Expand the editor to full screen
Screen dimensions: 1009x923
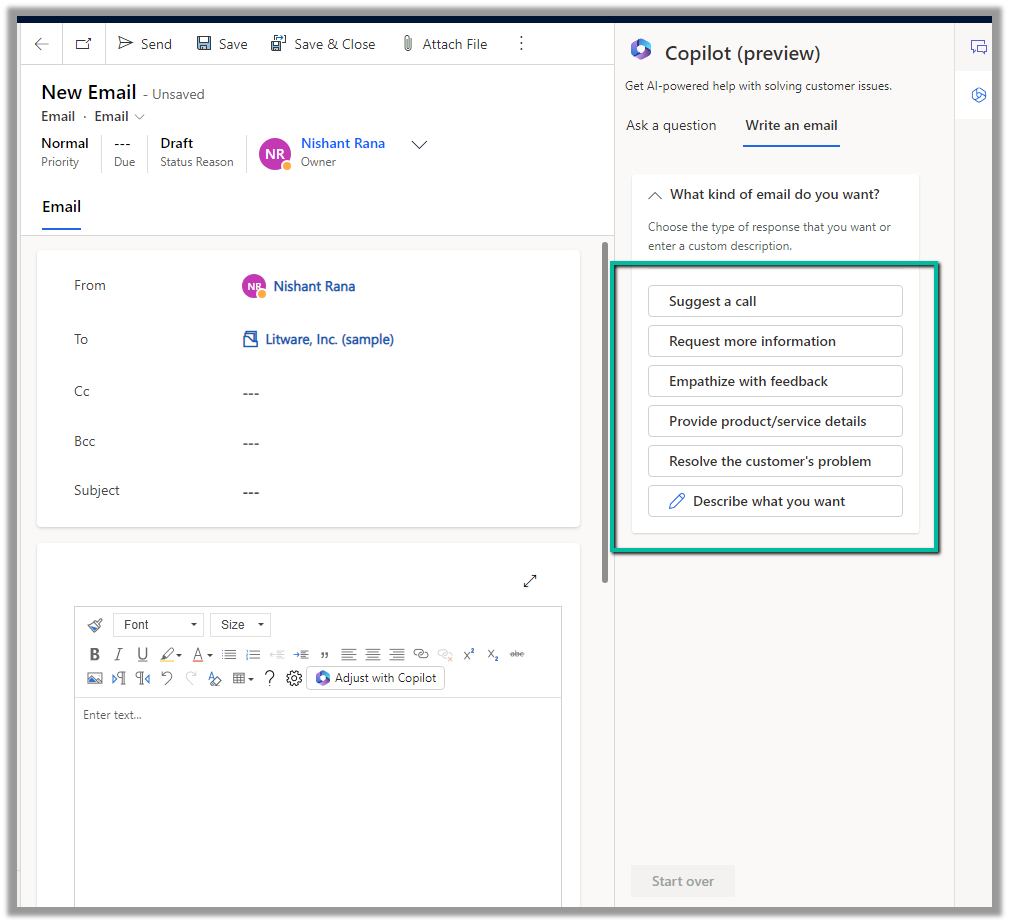[x=530, y=581]
